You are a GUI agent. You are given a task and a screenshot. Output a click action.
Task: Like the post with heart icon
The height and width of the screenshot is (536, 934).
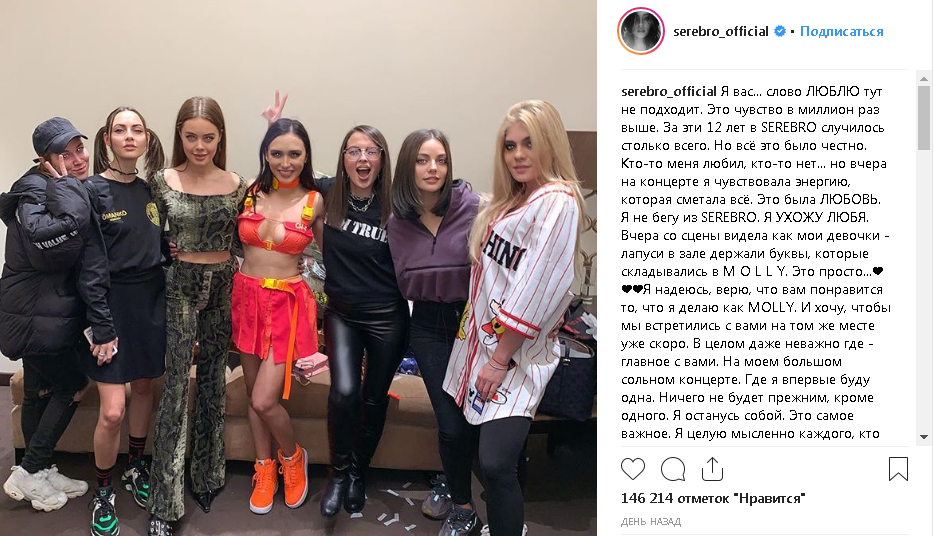point(633,469)
